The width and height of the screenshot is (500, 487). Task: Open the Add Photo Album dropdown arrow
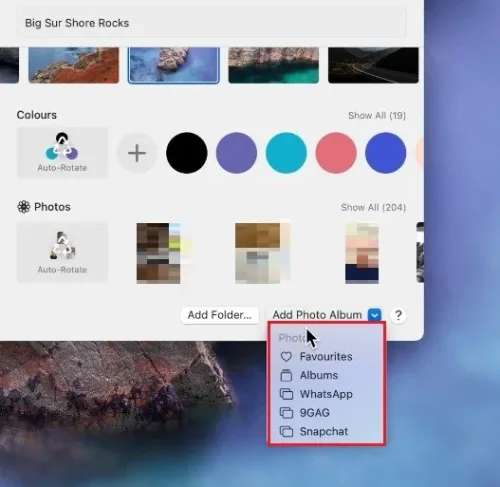(374, 315)
